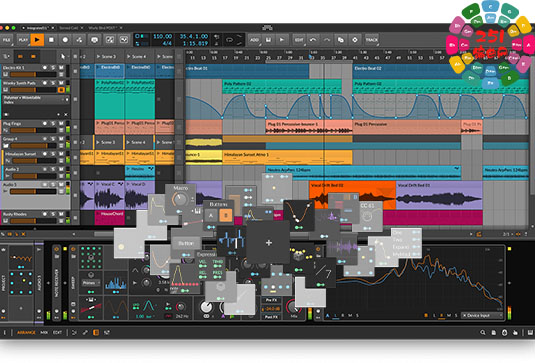
Task: Select A in the Buttons modulator
Action: (x=211, y=216)
